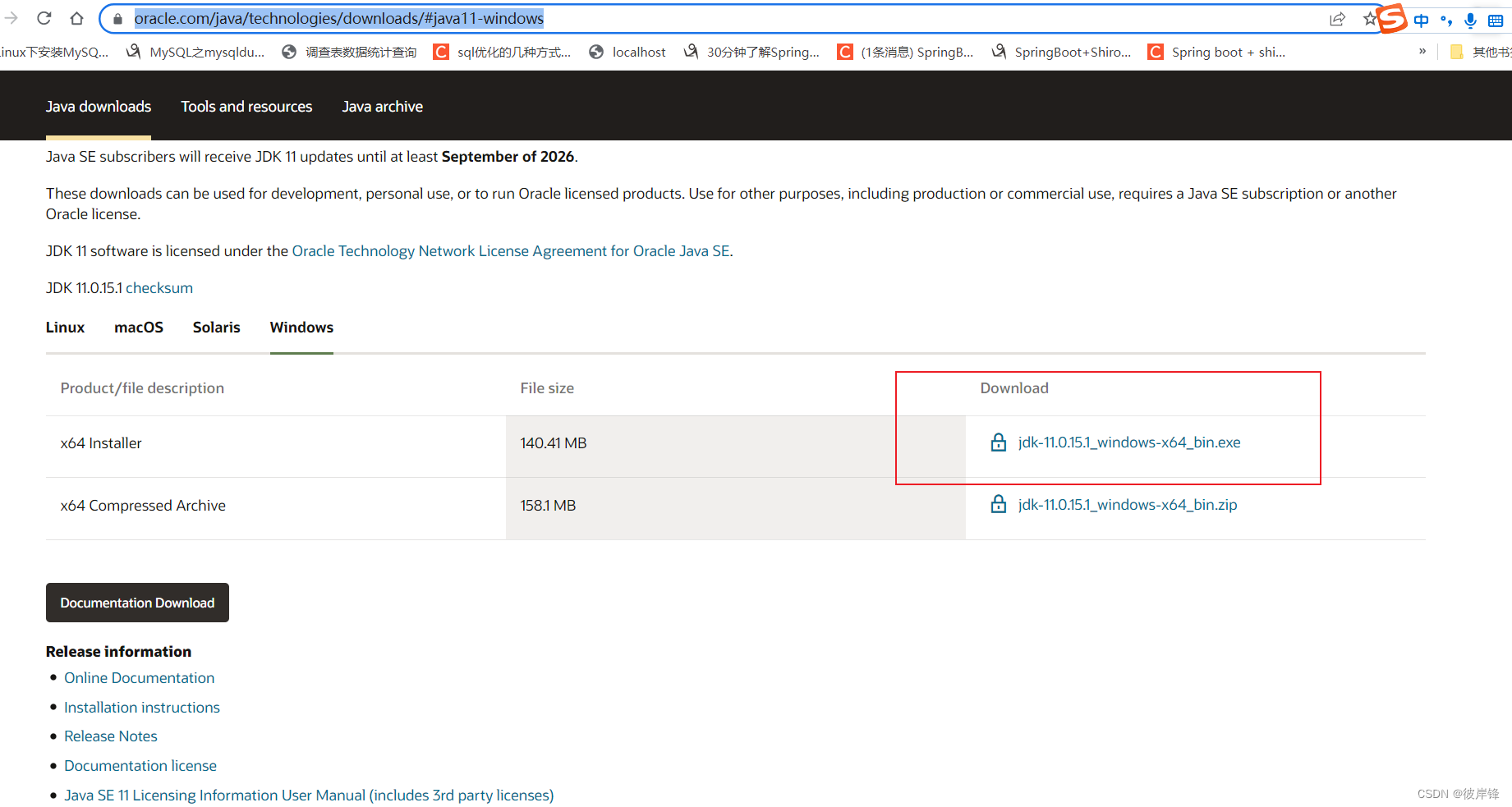Click the share page icon in address bar
This screenshot has height=807, width=1512.
pyautogui.click(x=1337, y=19)
